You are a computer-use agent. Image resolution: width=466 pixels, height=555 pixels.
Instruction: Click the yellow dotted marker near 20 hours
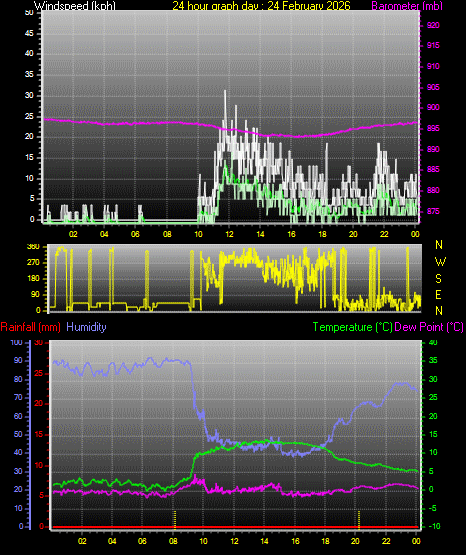click(359, 519)
